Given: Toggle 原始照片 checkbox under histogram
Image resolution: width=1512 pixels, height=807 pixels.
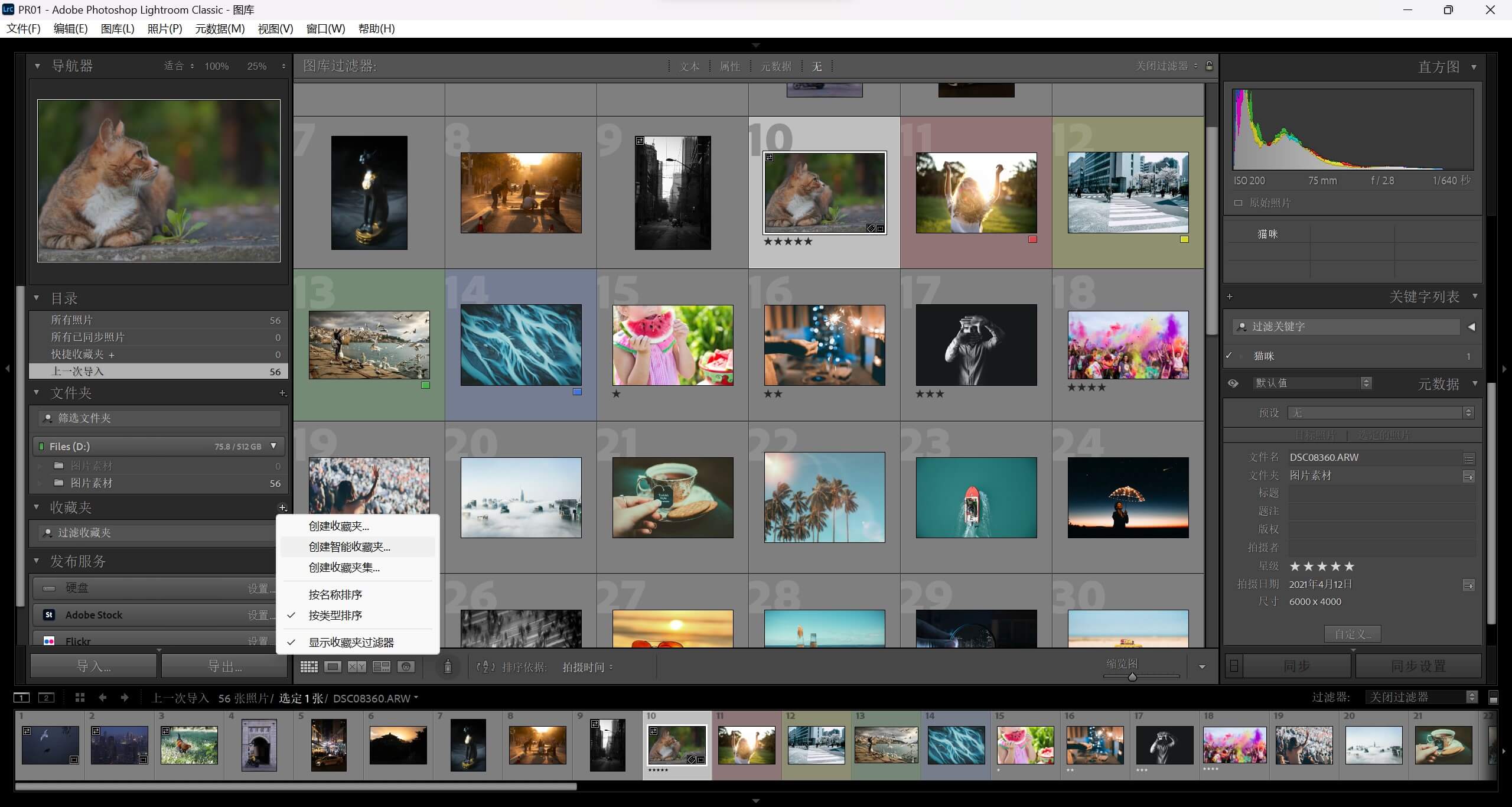Looking at the screenshot, I should [x=1239, y=203].
